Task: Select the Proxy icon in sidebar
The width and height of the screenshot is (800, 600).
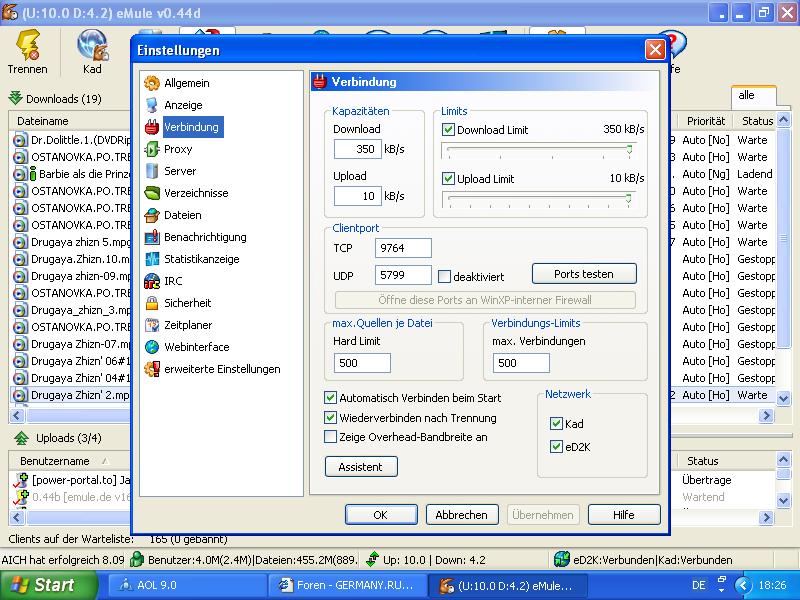Action: 152,149
